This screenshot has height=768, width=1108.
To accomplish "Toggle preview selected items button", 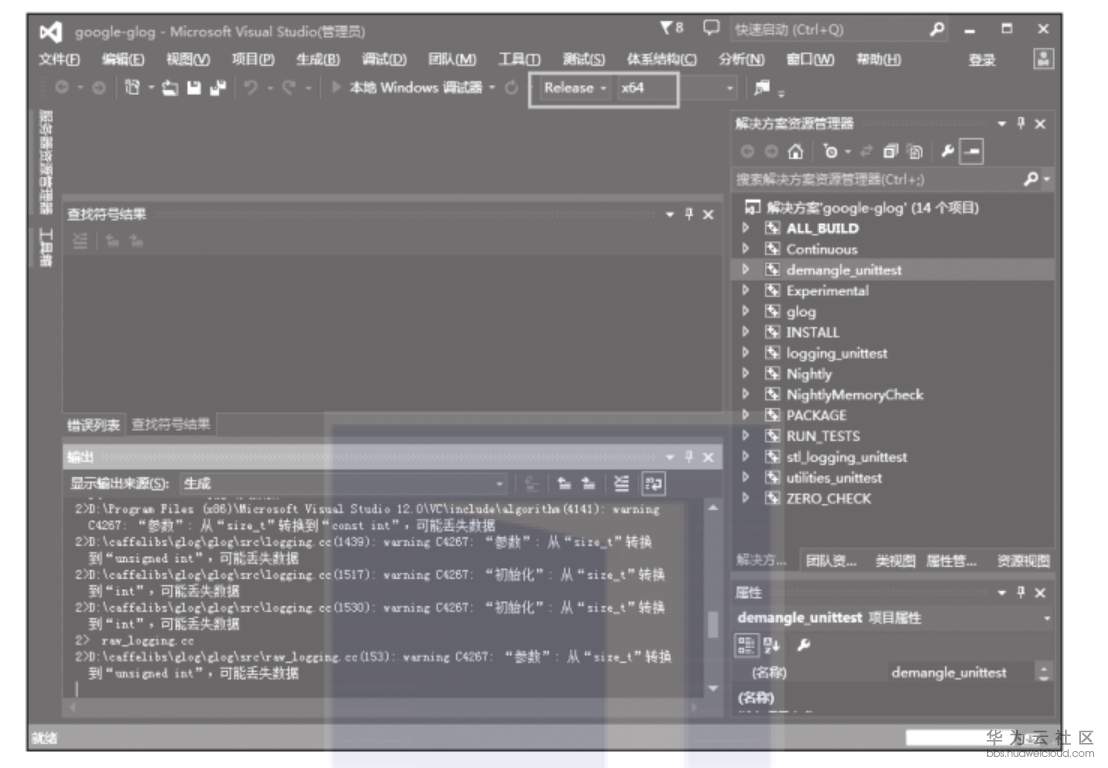I will point(972,151).
